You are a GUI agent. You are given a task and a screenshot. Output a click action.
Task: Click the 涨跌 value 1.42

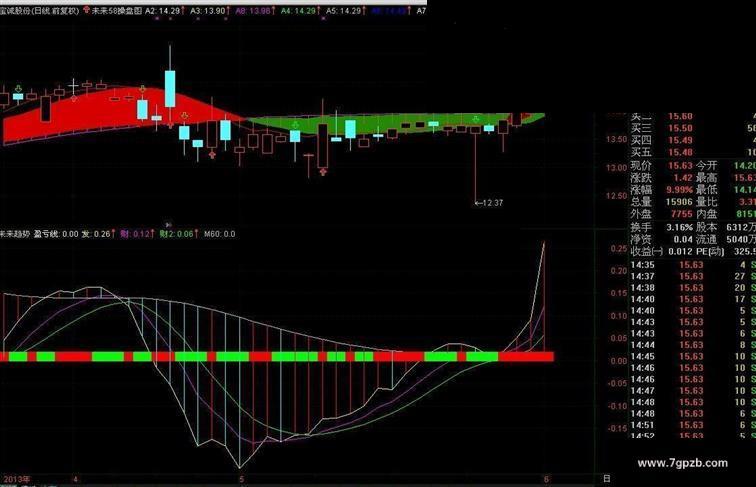683,178
